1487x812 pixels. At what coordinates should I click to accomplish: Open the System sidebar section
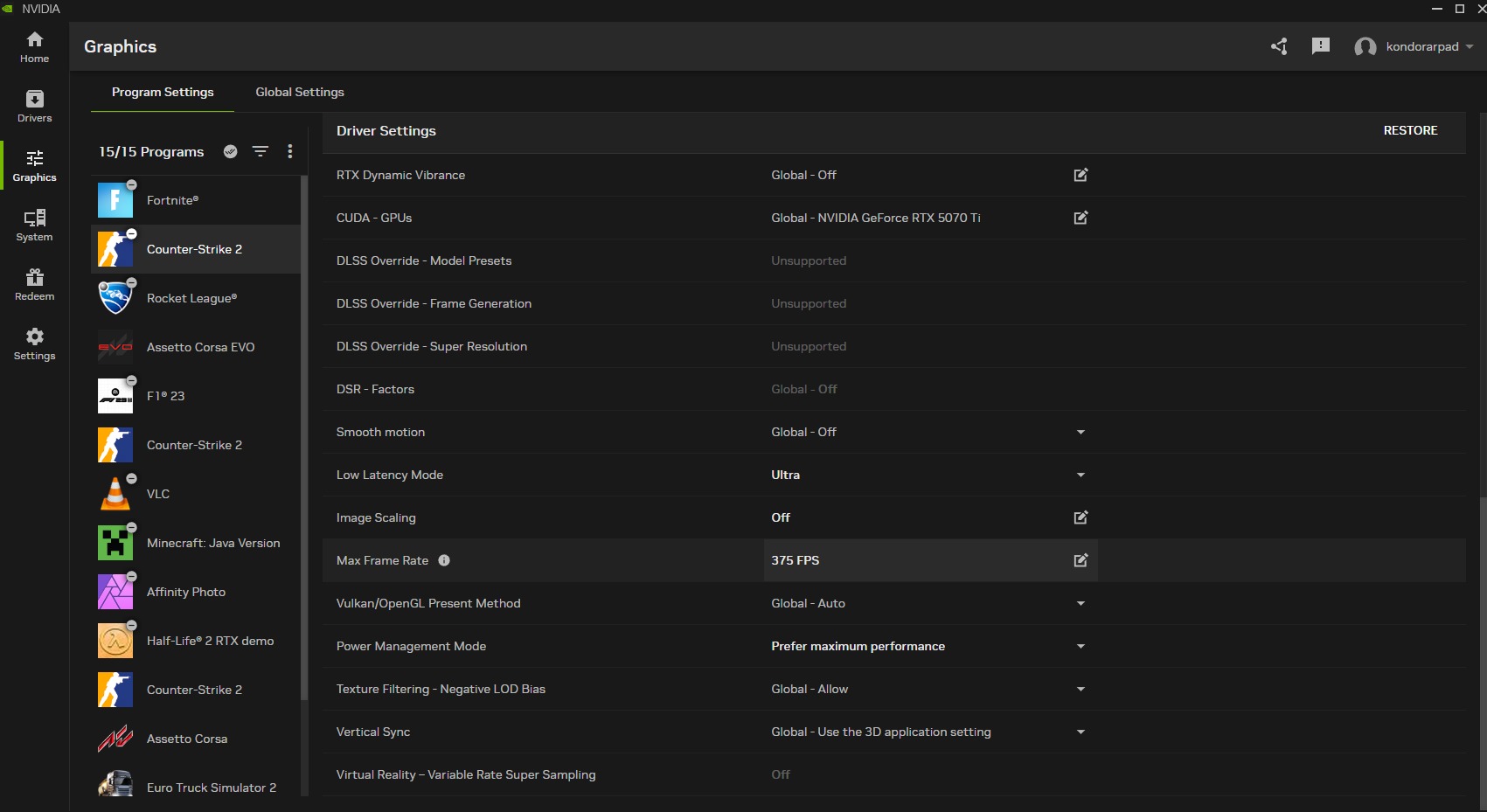tap(34, 226)
